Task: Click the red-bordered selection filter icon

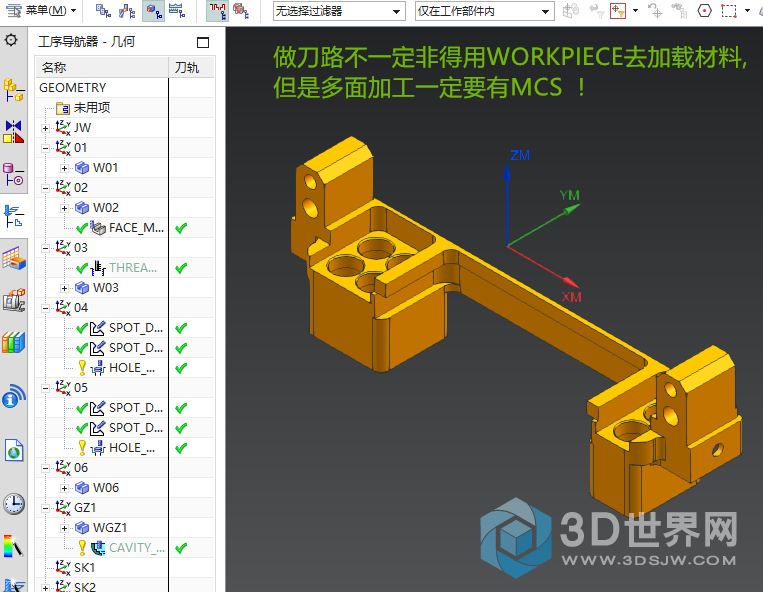Action: [618, 11]
